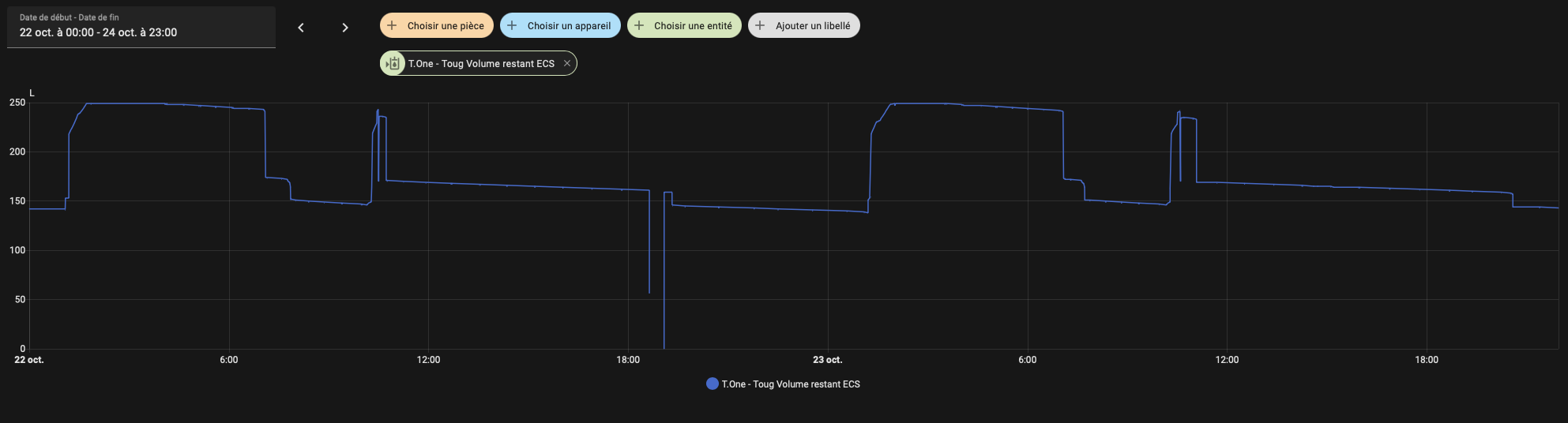
Task: Click the 23 oct. label on time axis
Action: pos(827,360)
